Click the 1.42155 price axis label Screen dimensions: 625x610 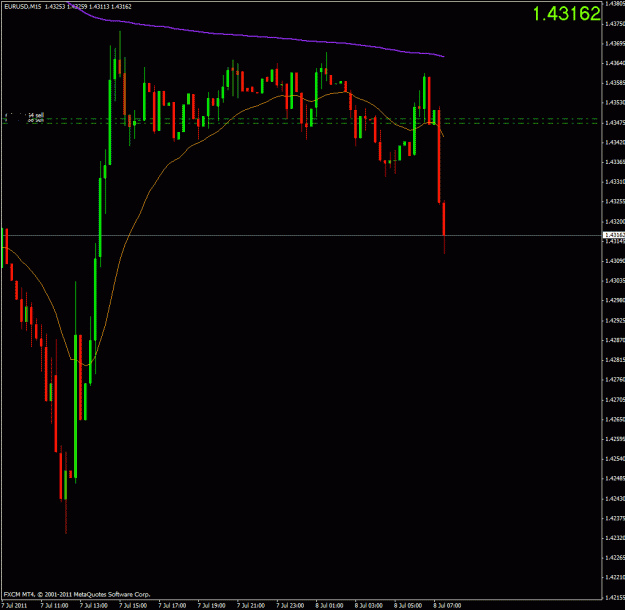click(x=615, y=597)
